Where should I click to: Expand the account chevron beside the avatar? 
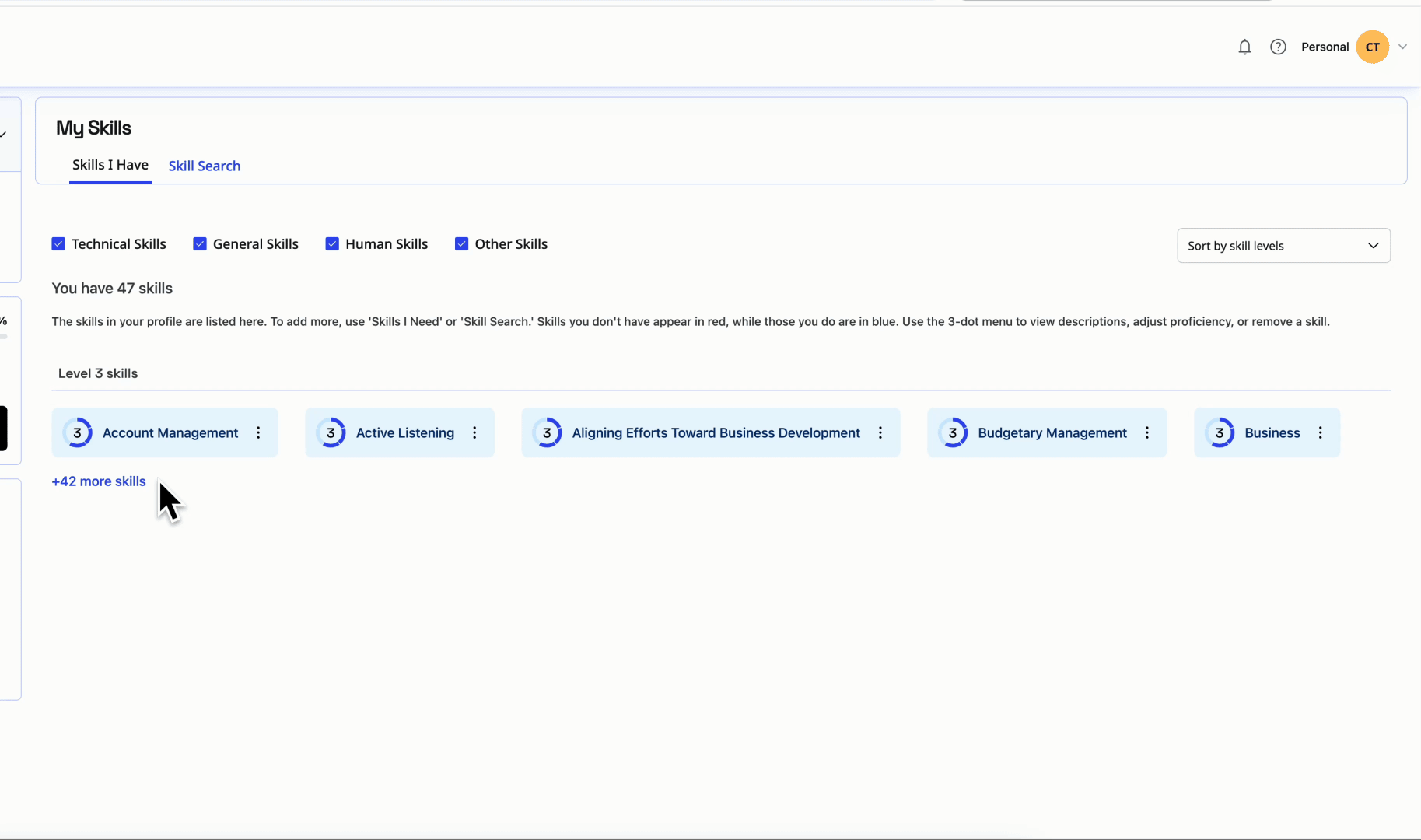click(x=1402, y=47)
